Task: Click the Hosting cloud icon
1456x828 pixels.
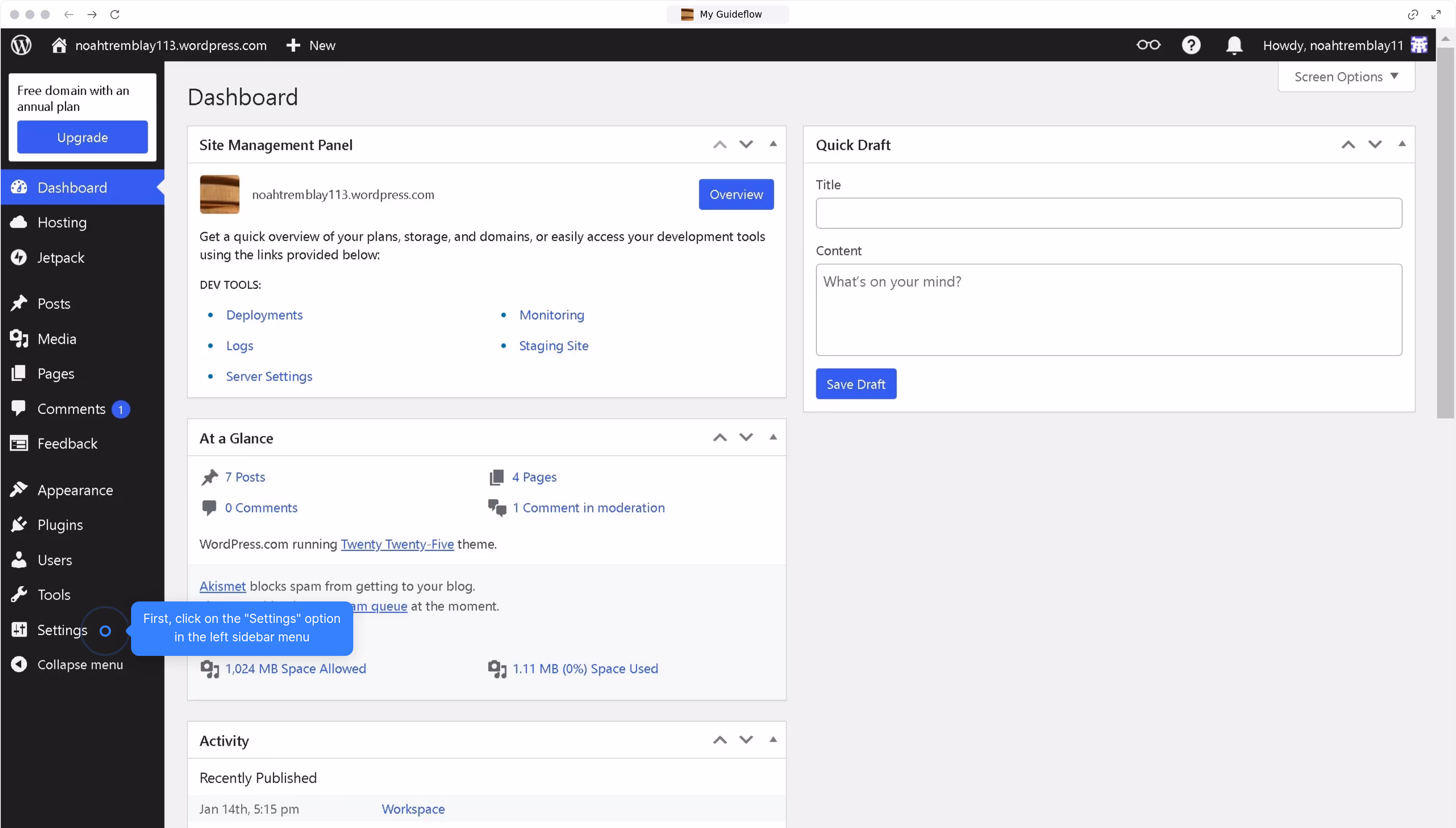Action: coord(19,222)
